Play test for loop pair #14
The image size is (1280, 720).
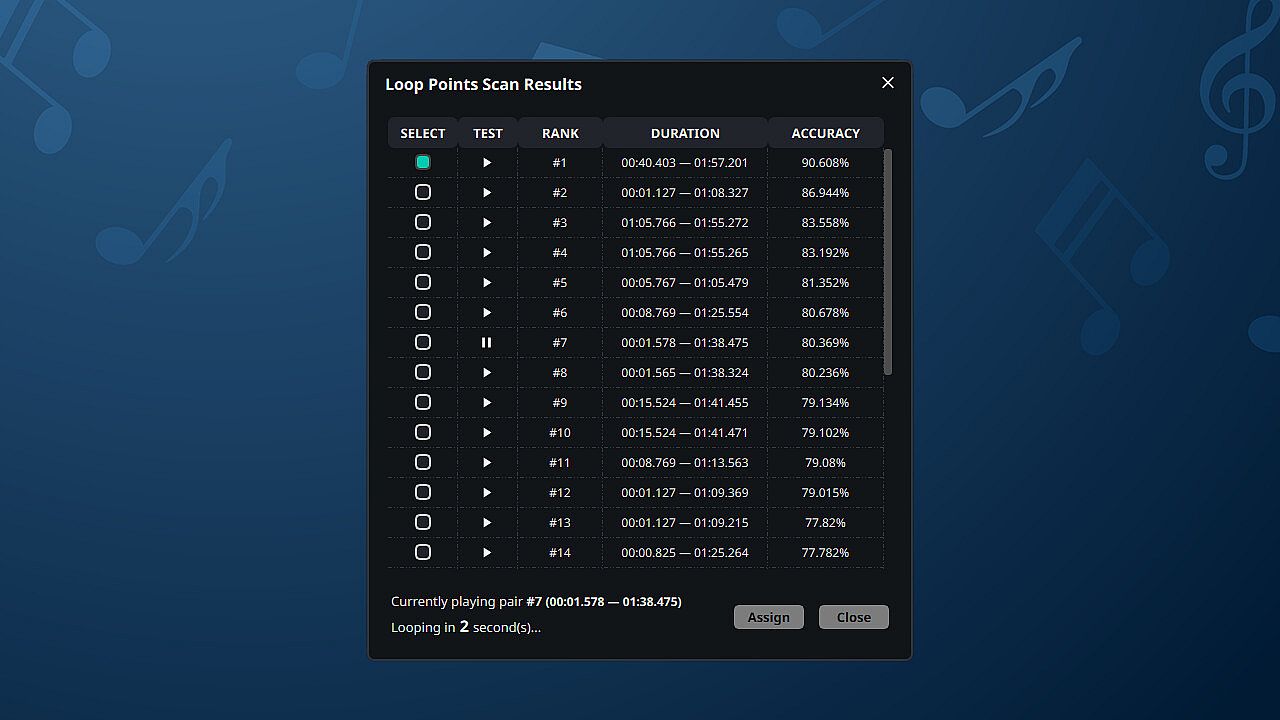tap(487, 552)
